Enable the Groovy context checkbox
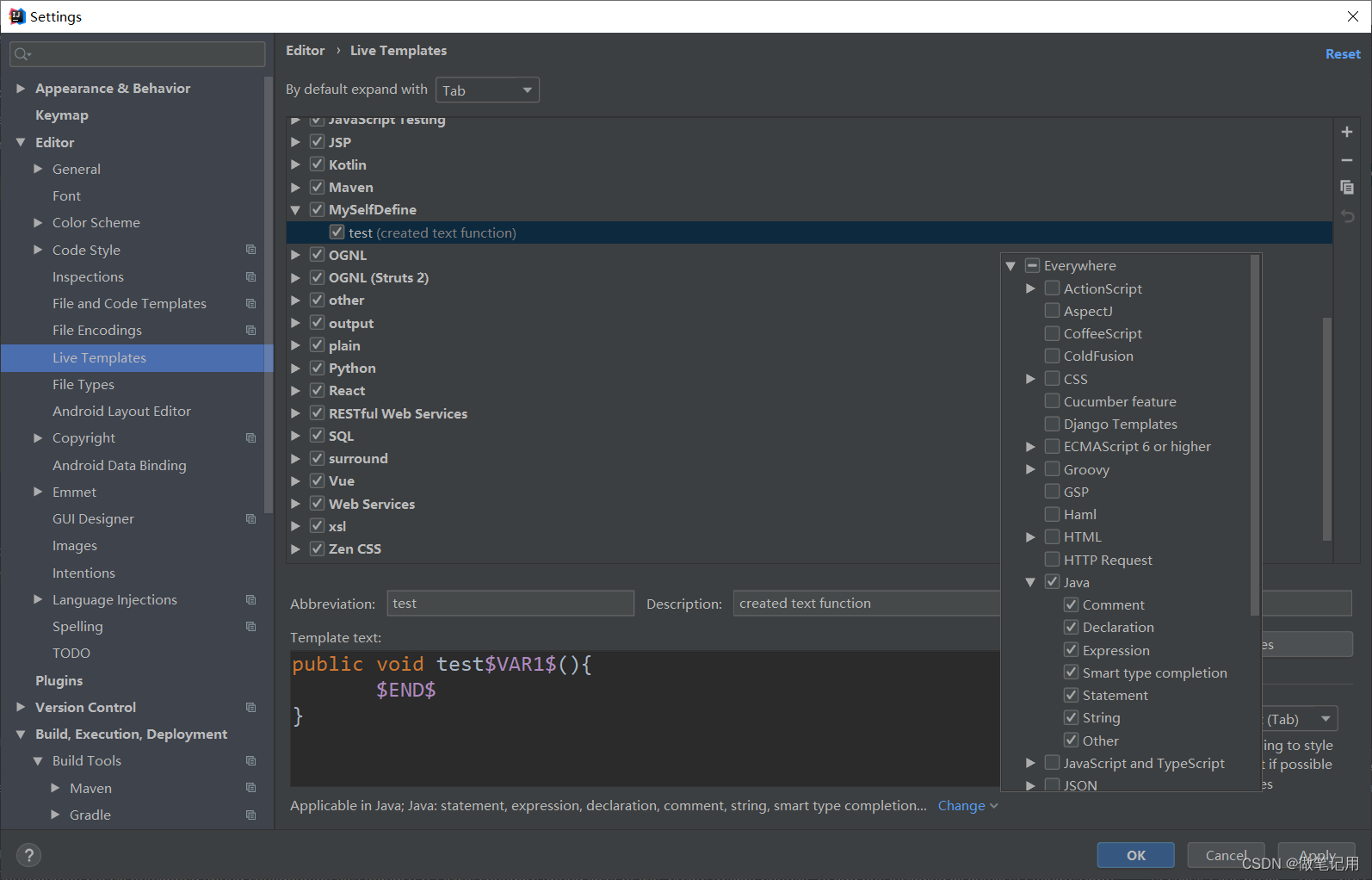Screen dimensions: 1372x880 (1052, 468)
